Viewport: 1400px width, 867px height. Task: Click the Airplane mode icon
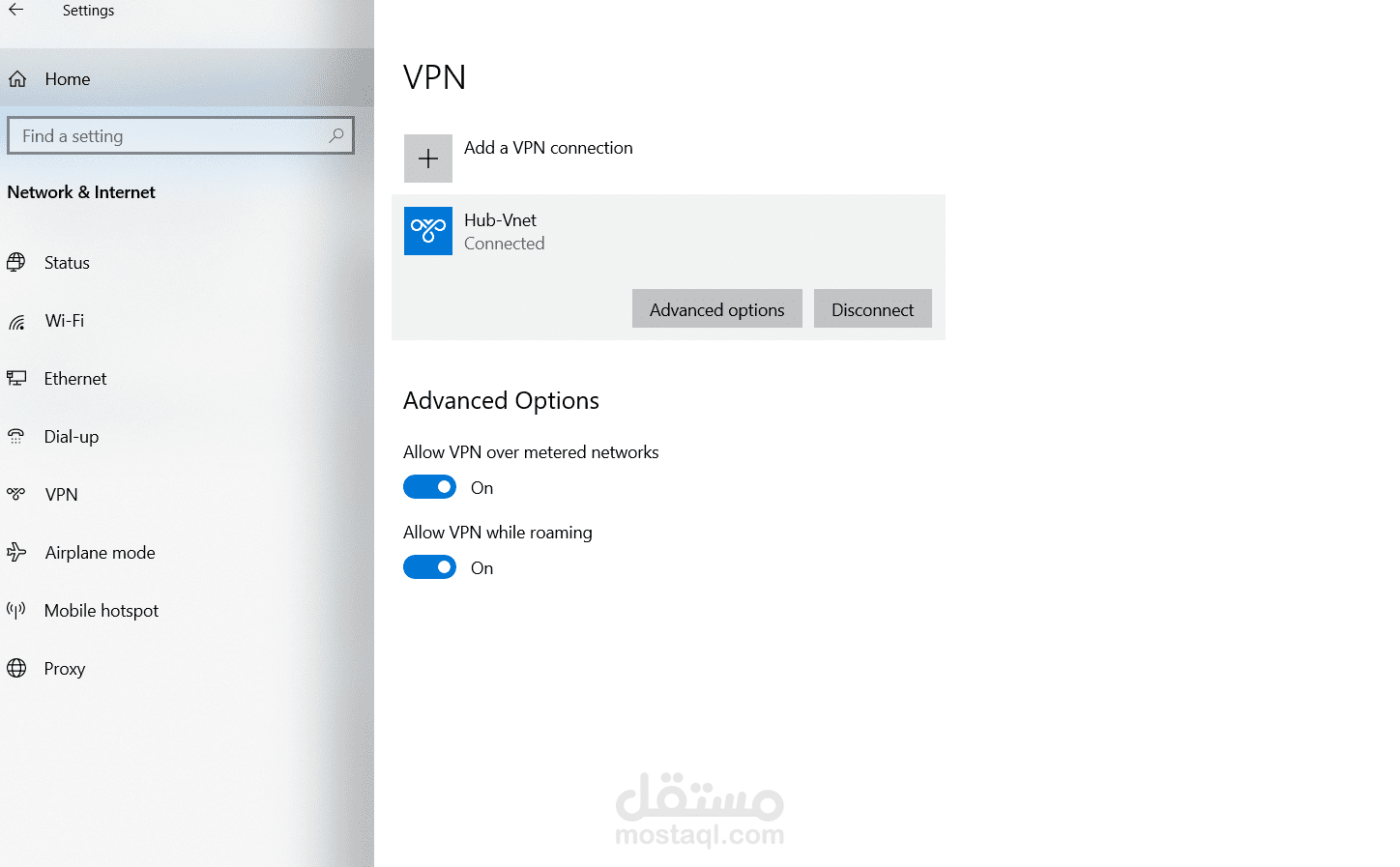16,552
